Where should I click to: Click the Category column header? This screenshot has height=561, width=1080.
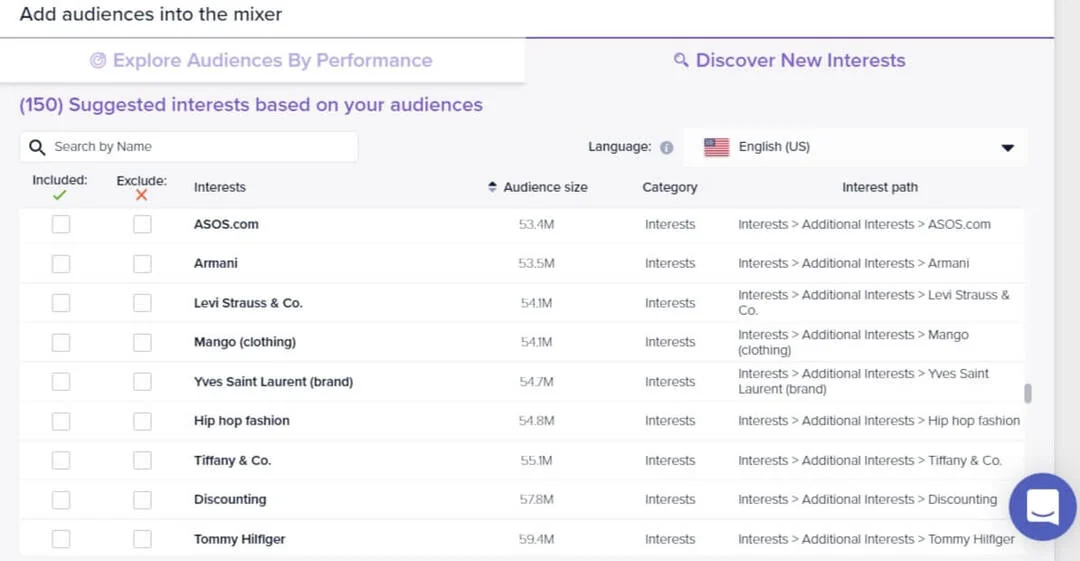pyautogui.click(x=669, y=187)
